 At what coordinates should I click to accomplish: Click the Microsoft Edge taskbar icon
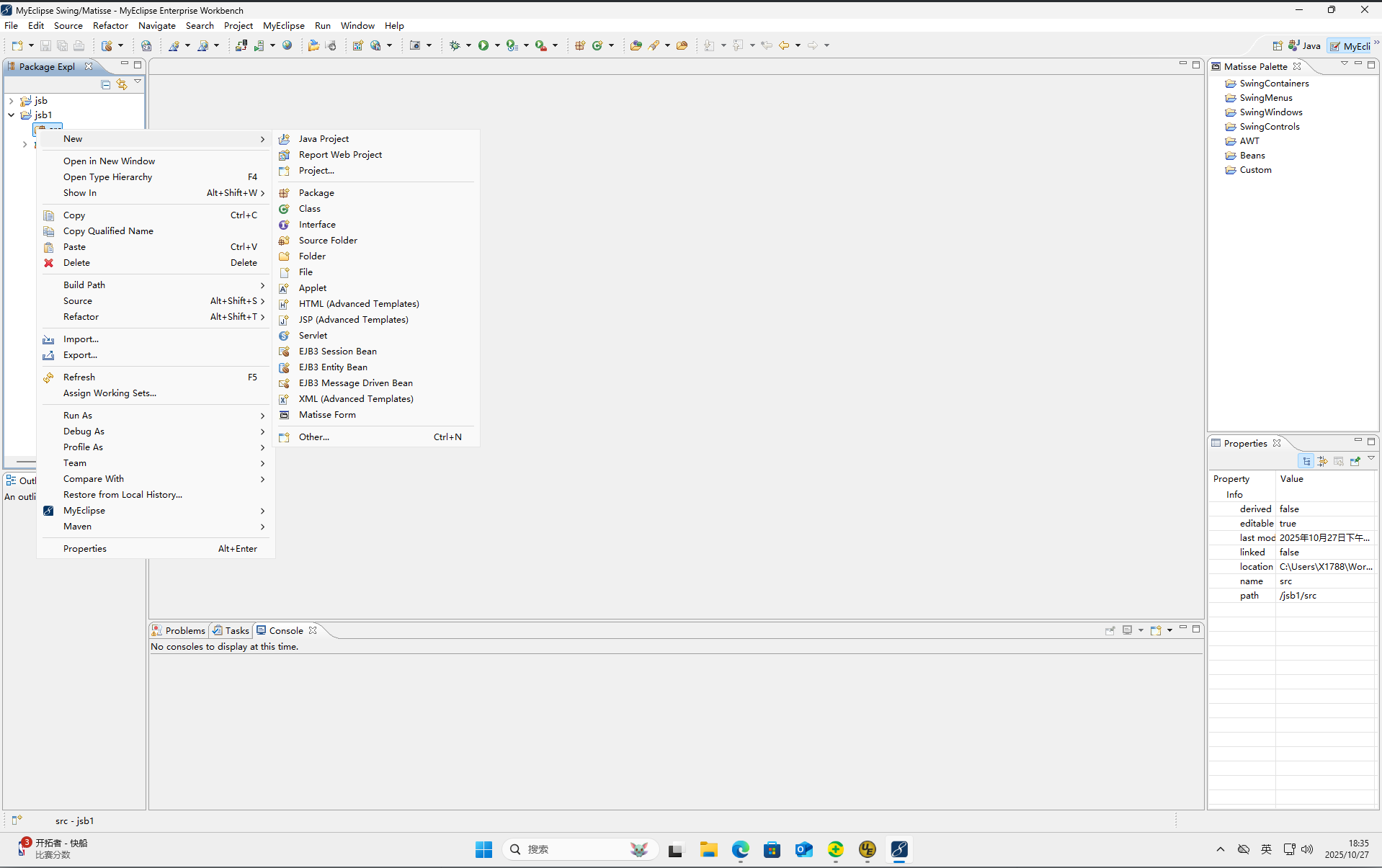click(x=740, y=850)
